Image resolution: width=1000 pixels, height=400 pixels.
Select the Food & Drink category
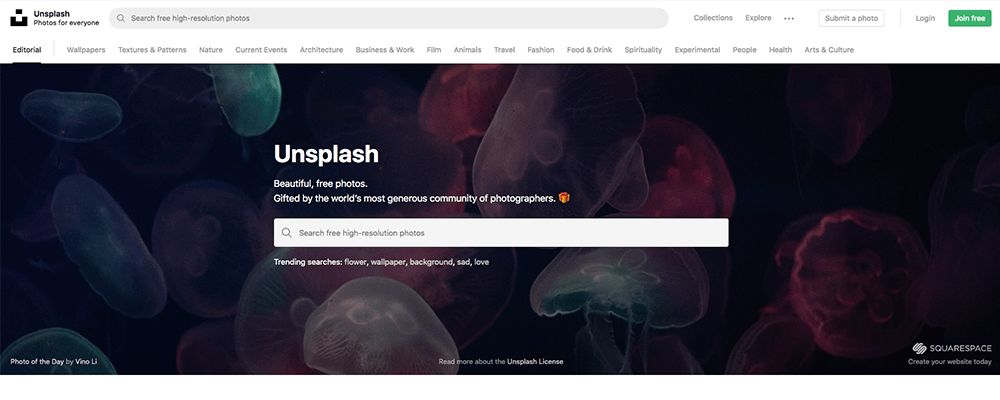tap(589, 50)
